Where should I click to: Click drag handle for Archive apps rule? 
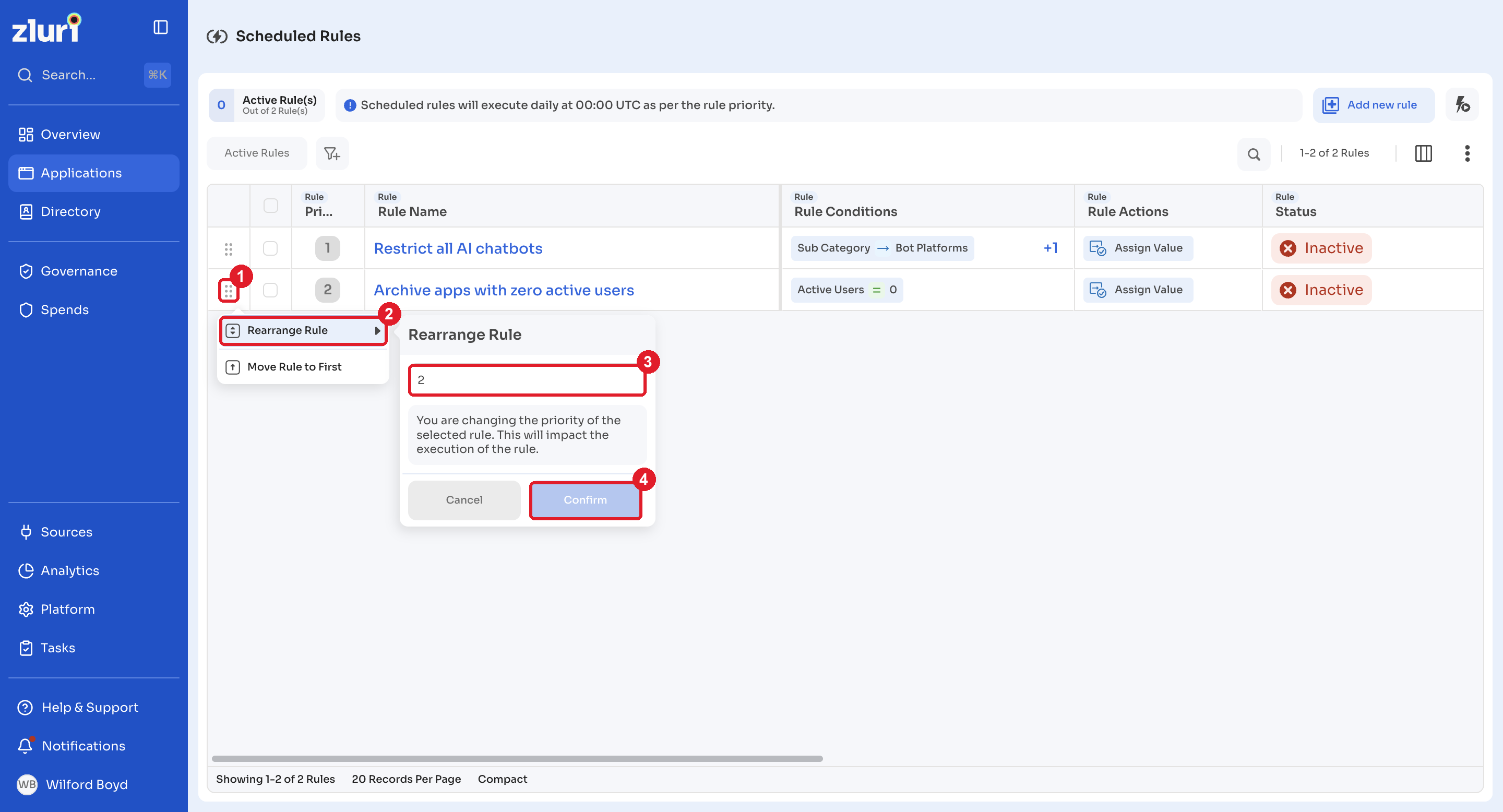tap(229, 291)
